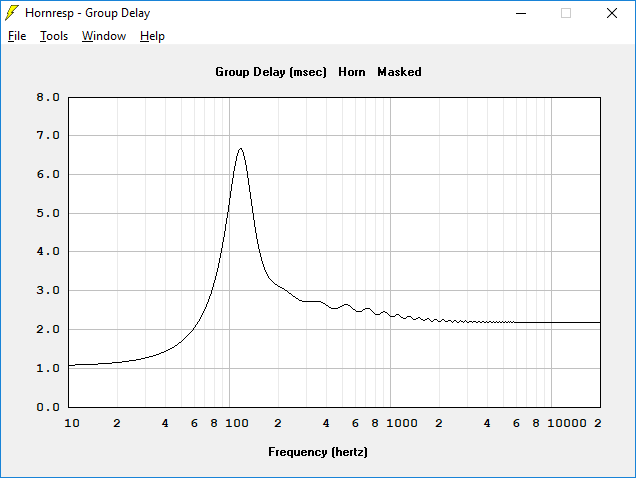This screenshot has width=636, height=478.
Task: Click the 'Horn' label in chart title
Action: click(x=352, y=72)
